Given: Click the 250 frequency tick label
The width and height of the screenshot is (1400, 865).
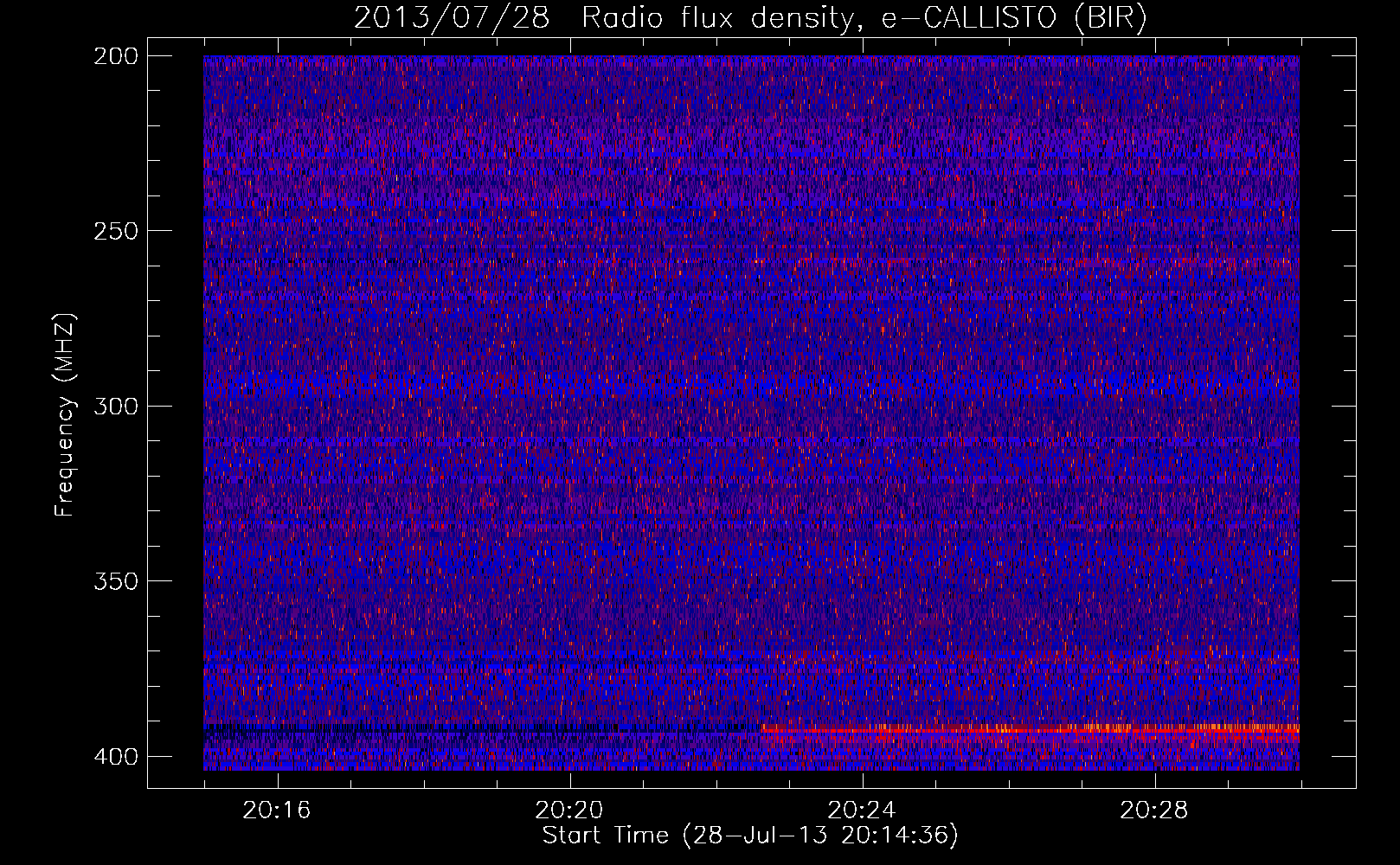Looking at the screenshot, I should (x=115, y=231).
